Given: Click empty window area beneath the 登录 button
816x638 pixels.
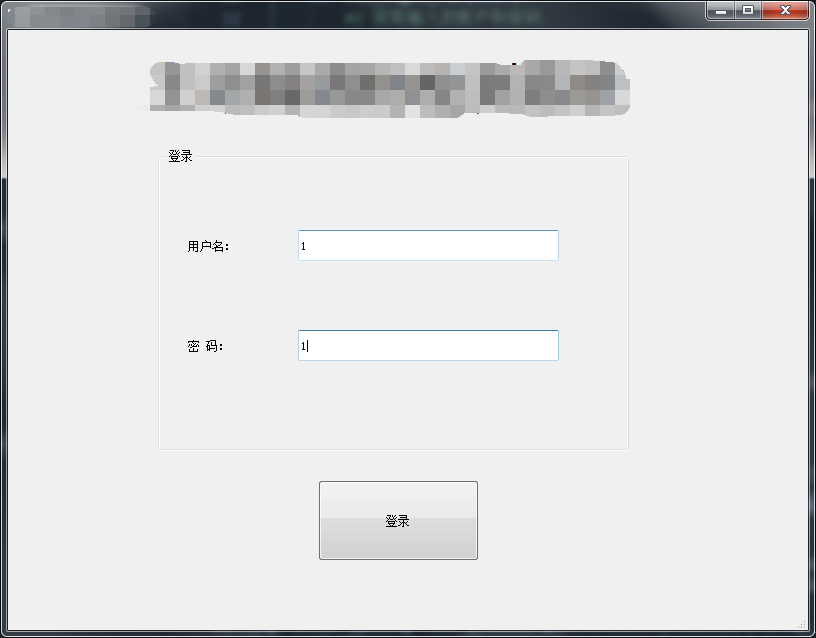Looking at the screenshot, I should click(x=398, y=593).
